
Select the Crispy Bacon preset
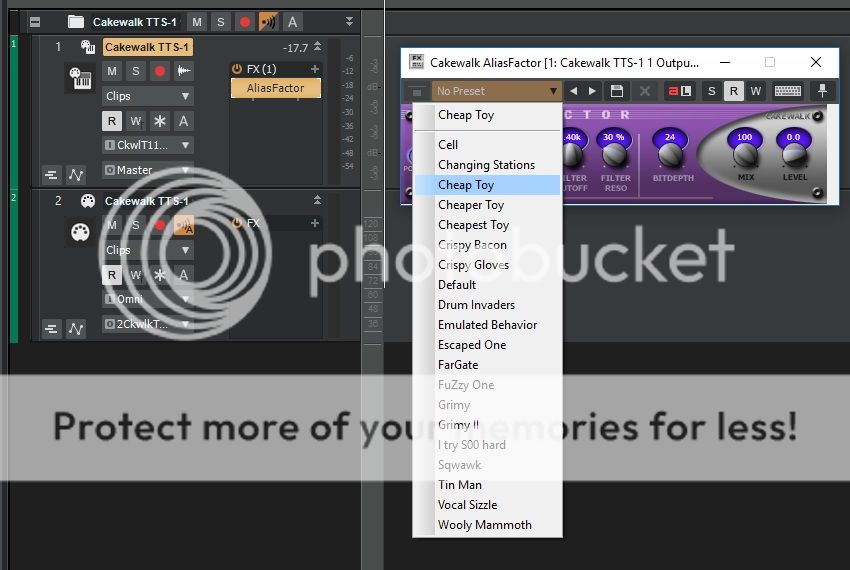pos(472,245)
